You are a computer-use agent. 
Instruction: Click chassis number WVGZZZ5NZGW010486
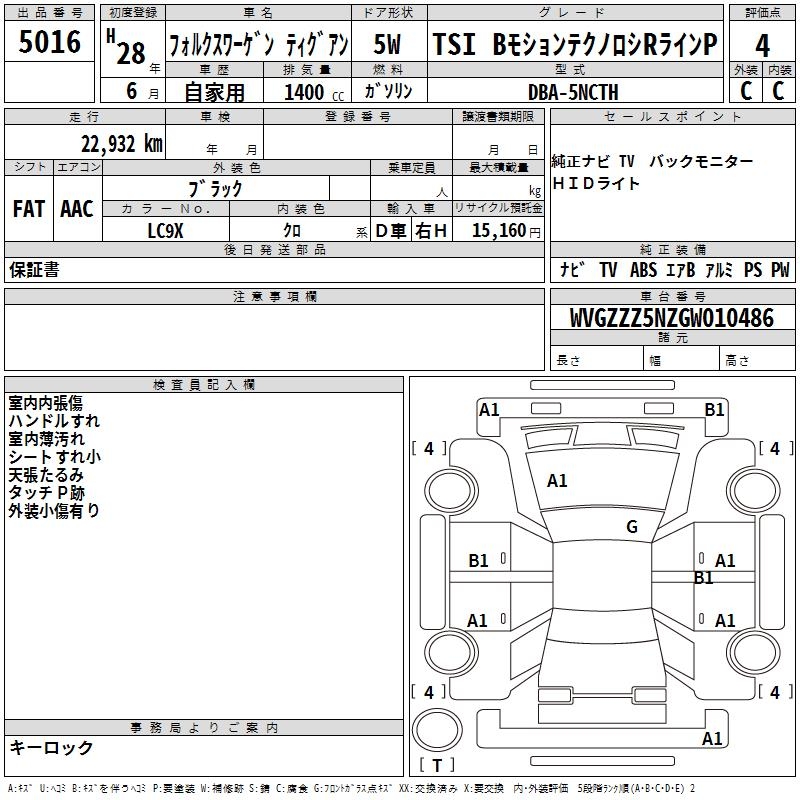tap(671, 318)
